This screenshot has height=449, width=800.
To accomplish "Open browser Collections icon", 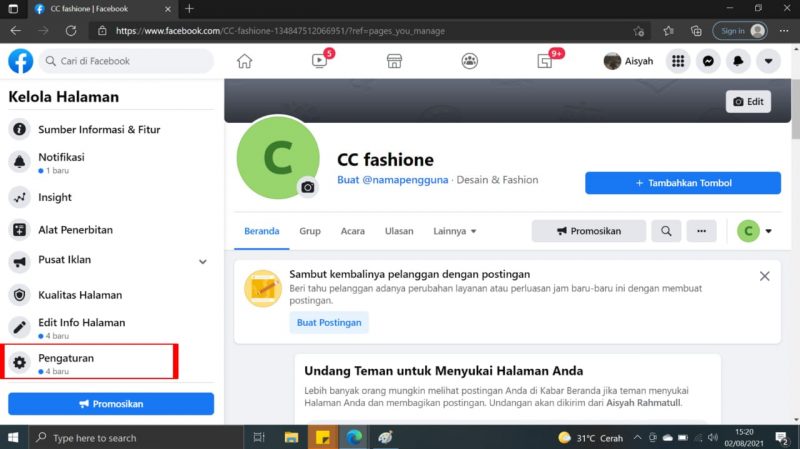I will (696, 31).
